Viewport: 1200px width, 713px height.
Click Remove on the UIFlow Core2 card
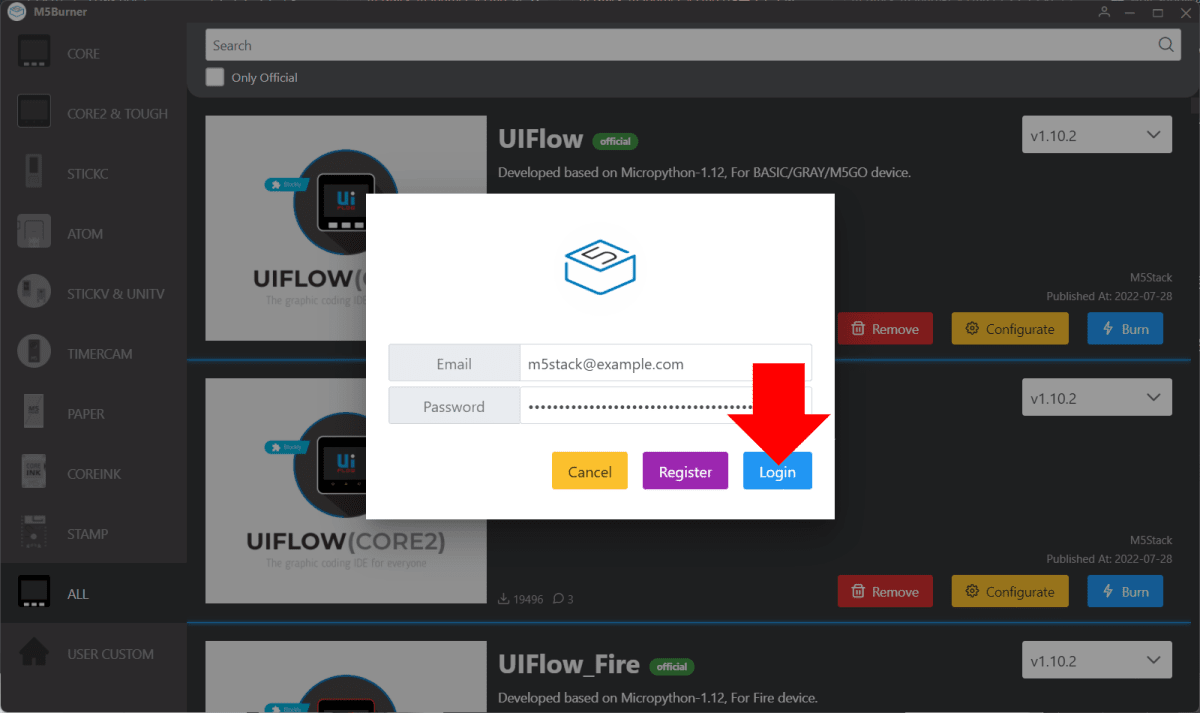(x=885, y=591)
